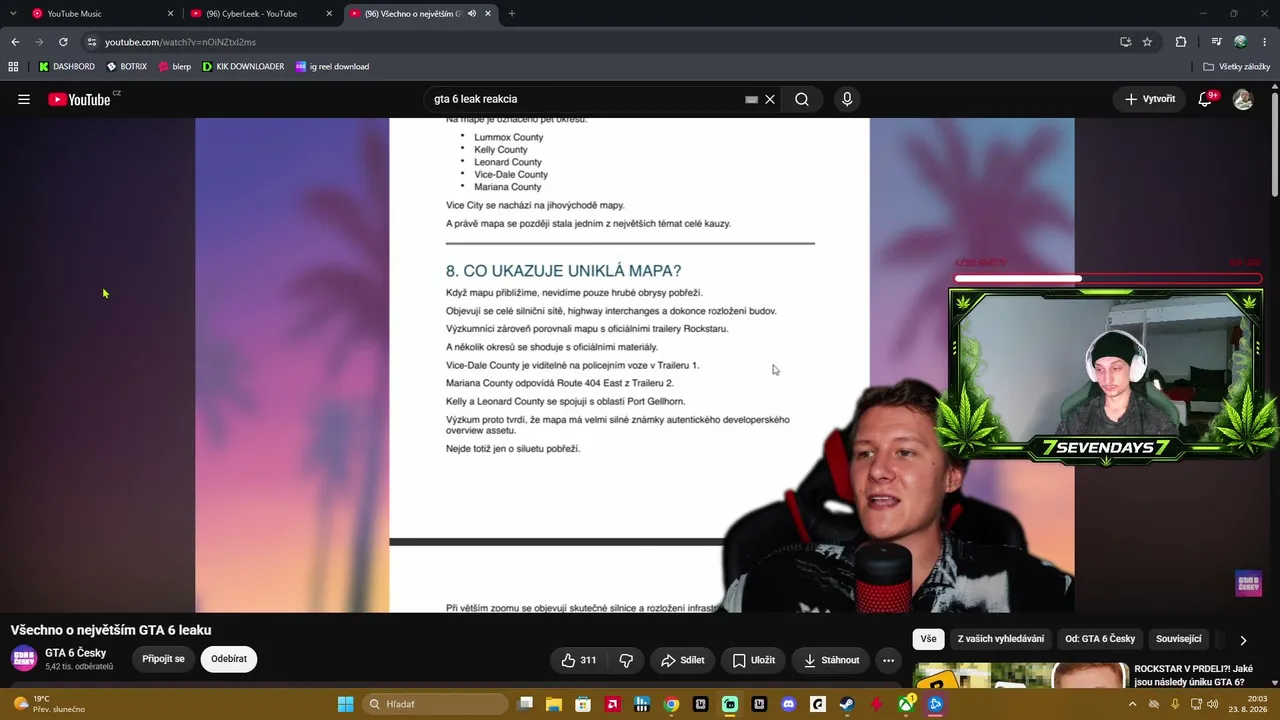Start voice search with the microphone
This screenshot has width=1280, height=720.
tap(847, 99)
